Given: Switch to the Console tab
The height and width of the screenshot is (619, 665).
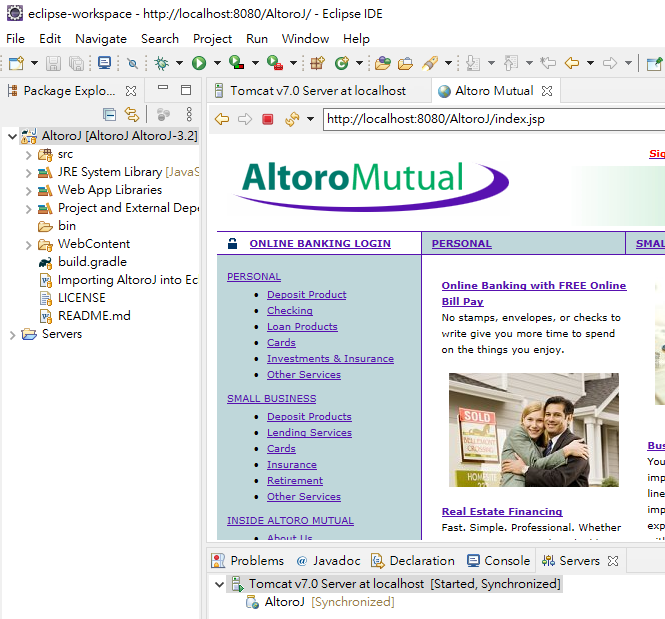Looking at the screenshot, I should pos(506,561).
